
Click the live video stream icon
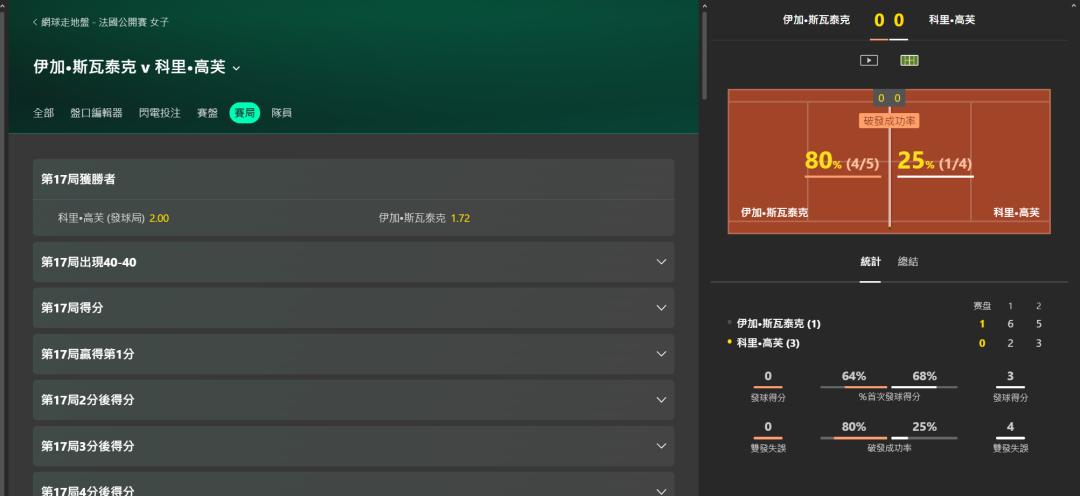[x=869, y=60]
